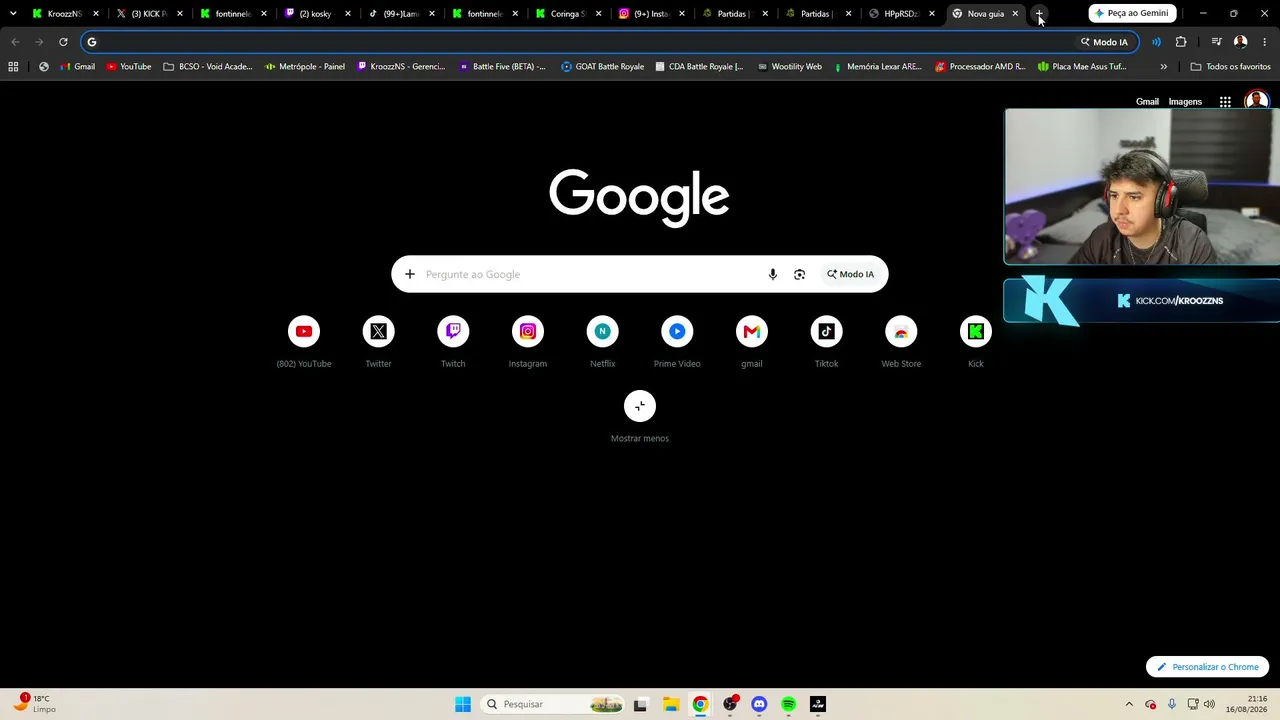Open the Battle Five (BETA) bookmark
Screen dimensions: 1280x720
[502, 67]
